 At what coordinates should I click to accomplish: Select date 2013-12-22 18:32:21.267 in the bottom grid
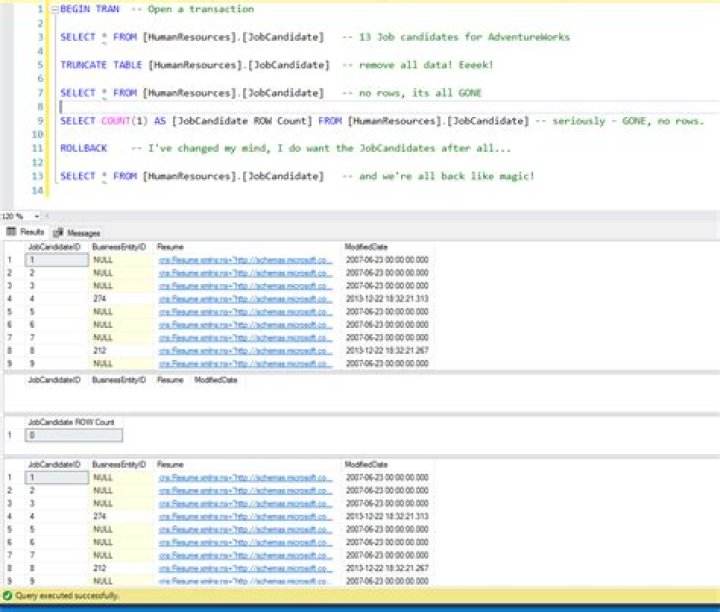[387, 568]
